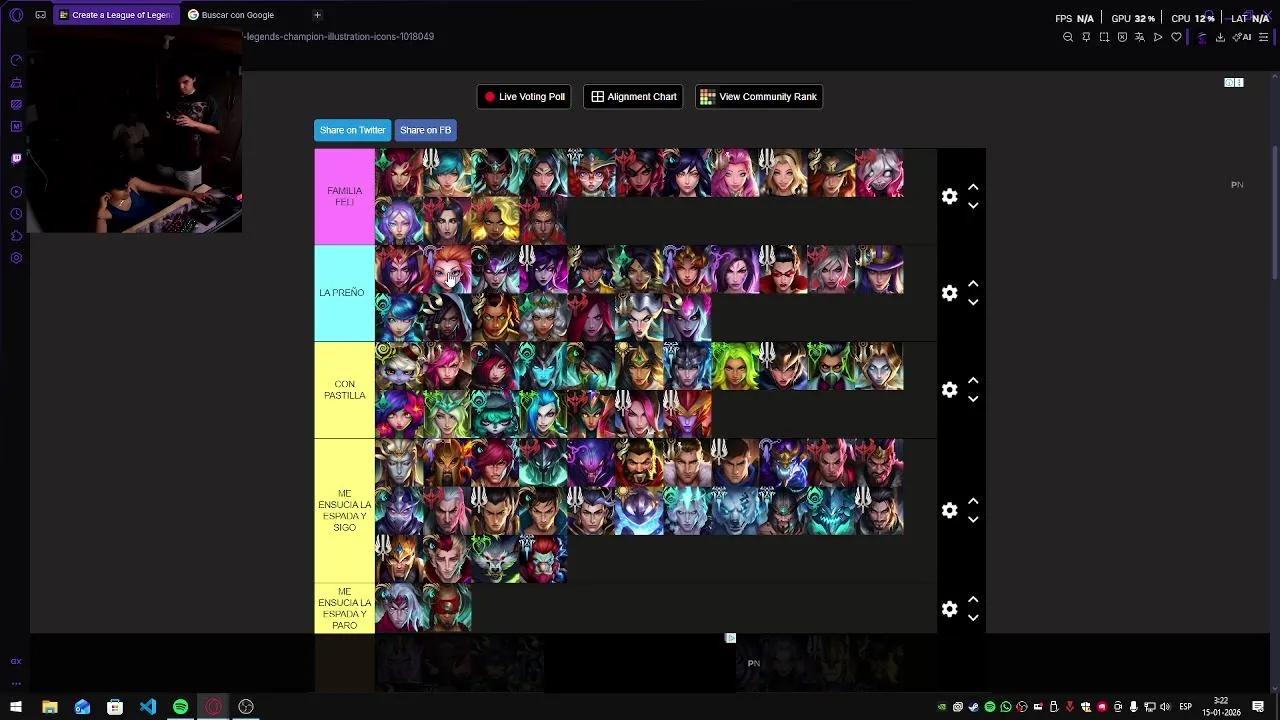The width and height of the screenshot is (1280, 720).
Task: Click the system volume tray icon
Action: pyautogui.click(x=1165, y=707)
